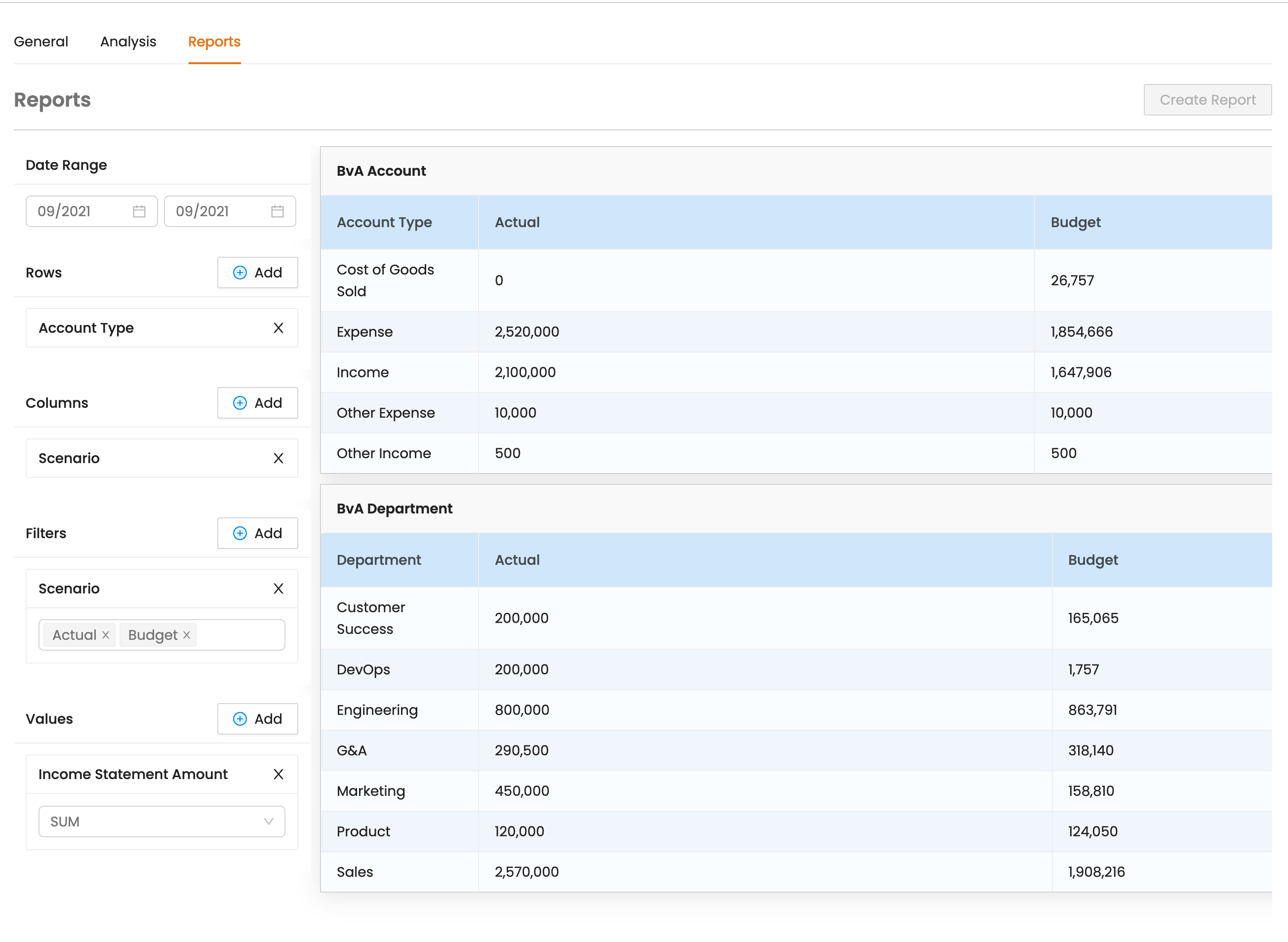Open start date calendar icon
The width and height of the screenshot is (1288, 942).
[139, 211]
